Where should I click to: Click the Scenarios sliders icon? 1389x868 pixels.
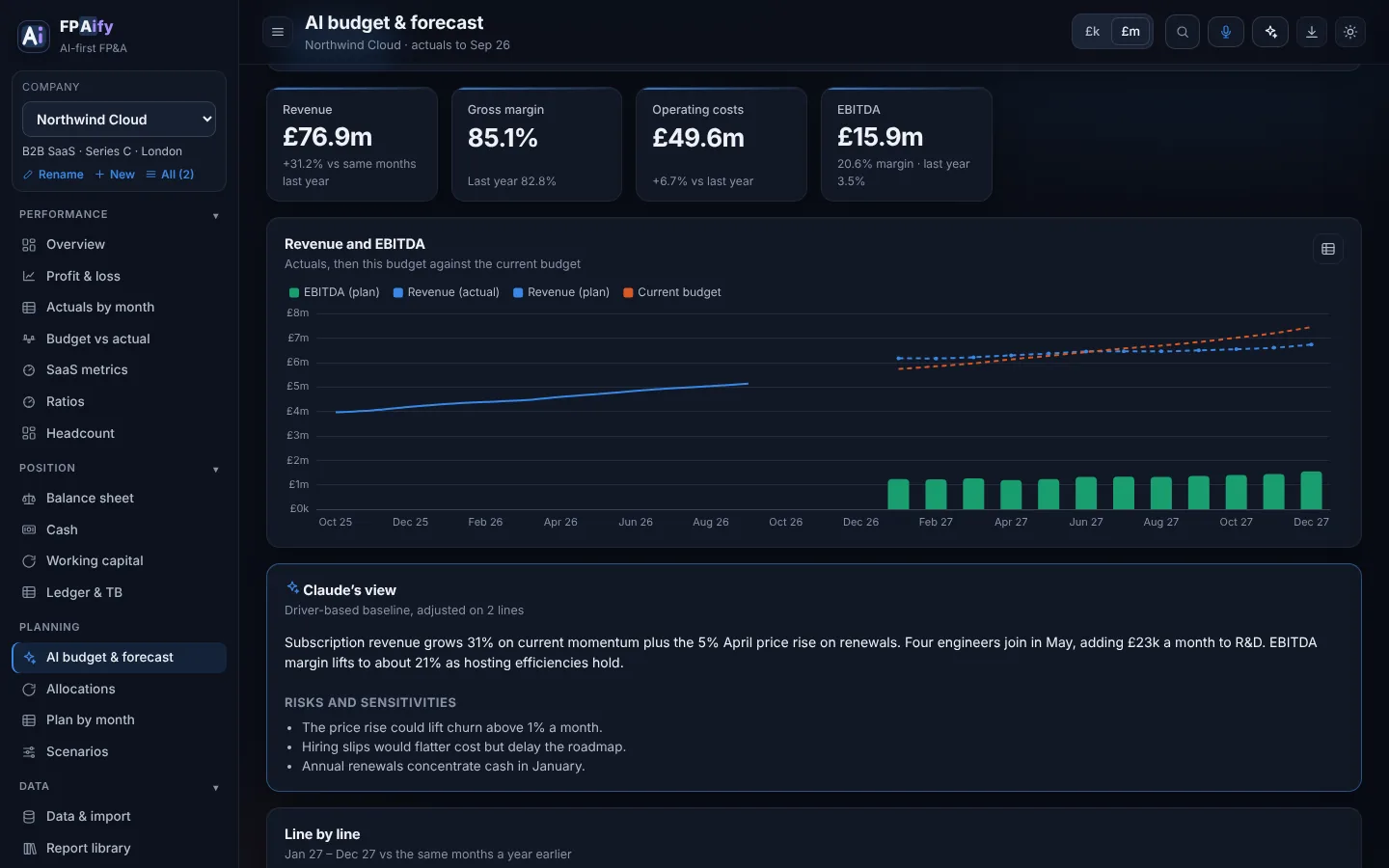tap(29, 752)
